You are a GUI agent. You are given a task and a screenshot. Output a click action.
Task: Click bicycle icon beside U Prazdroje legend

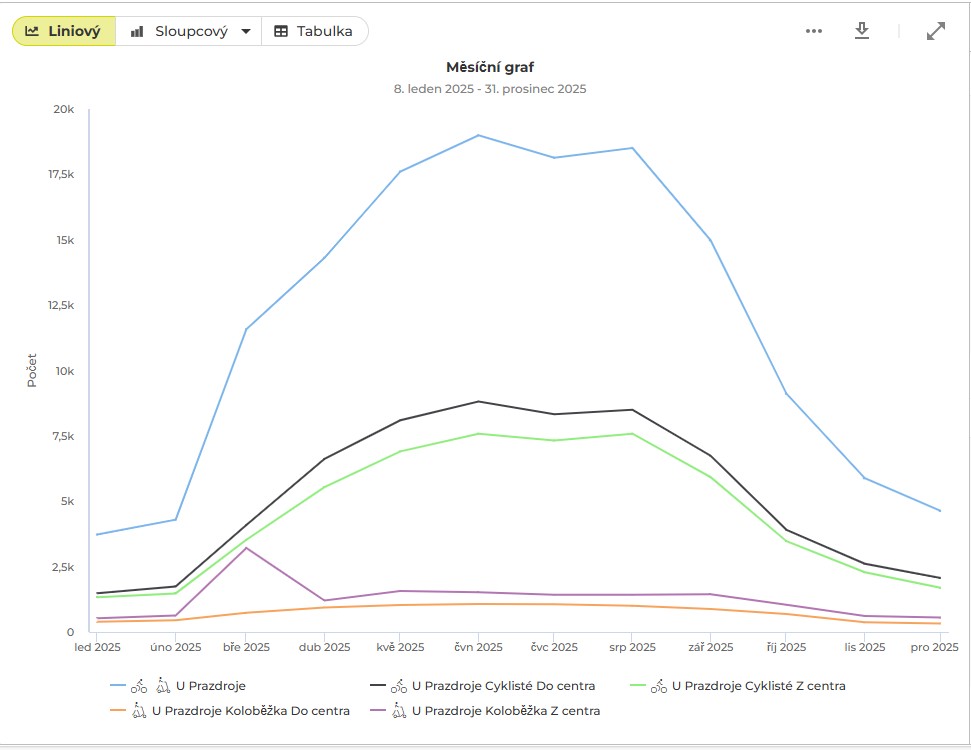pos(139,686)
